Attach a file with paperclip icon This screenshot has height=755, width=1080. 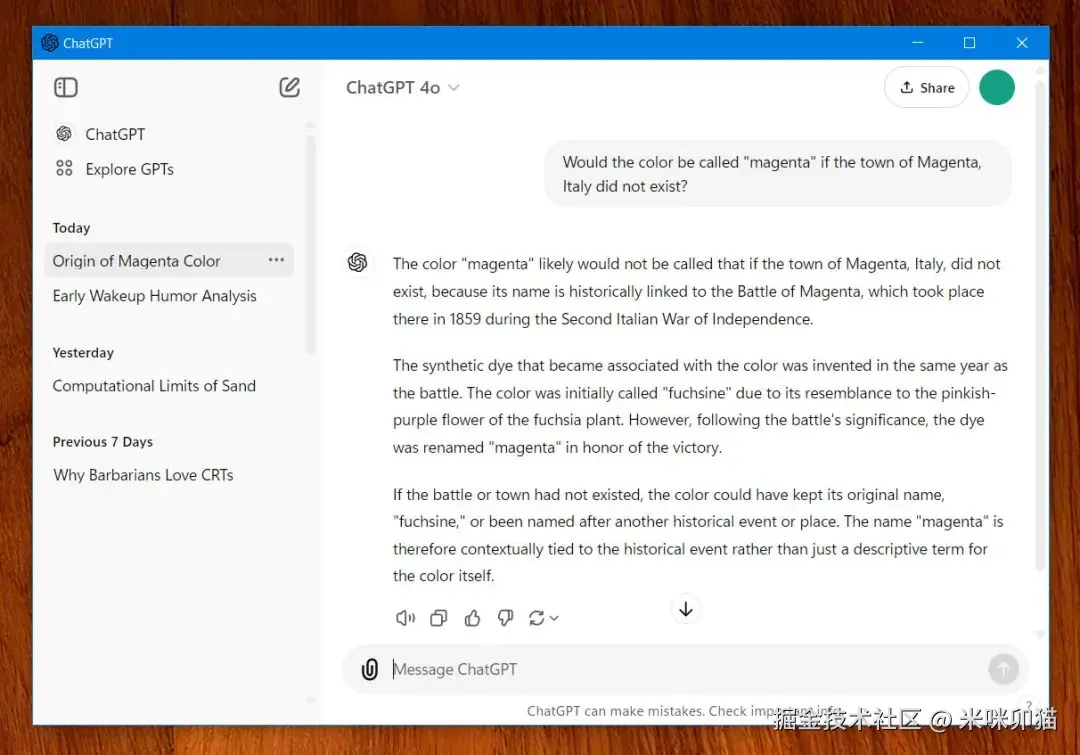(370, 669)
